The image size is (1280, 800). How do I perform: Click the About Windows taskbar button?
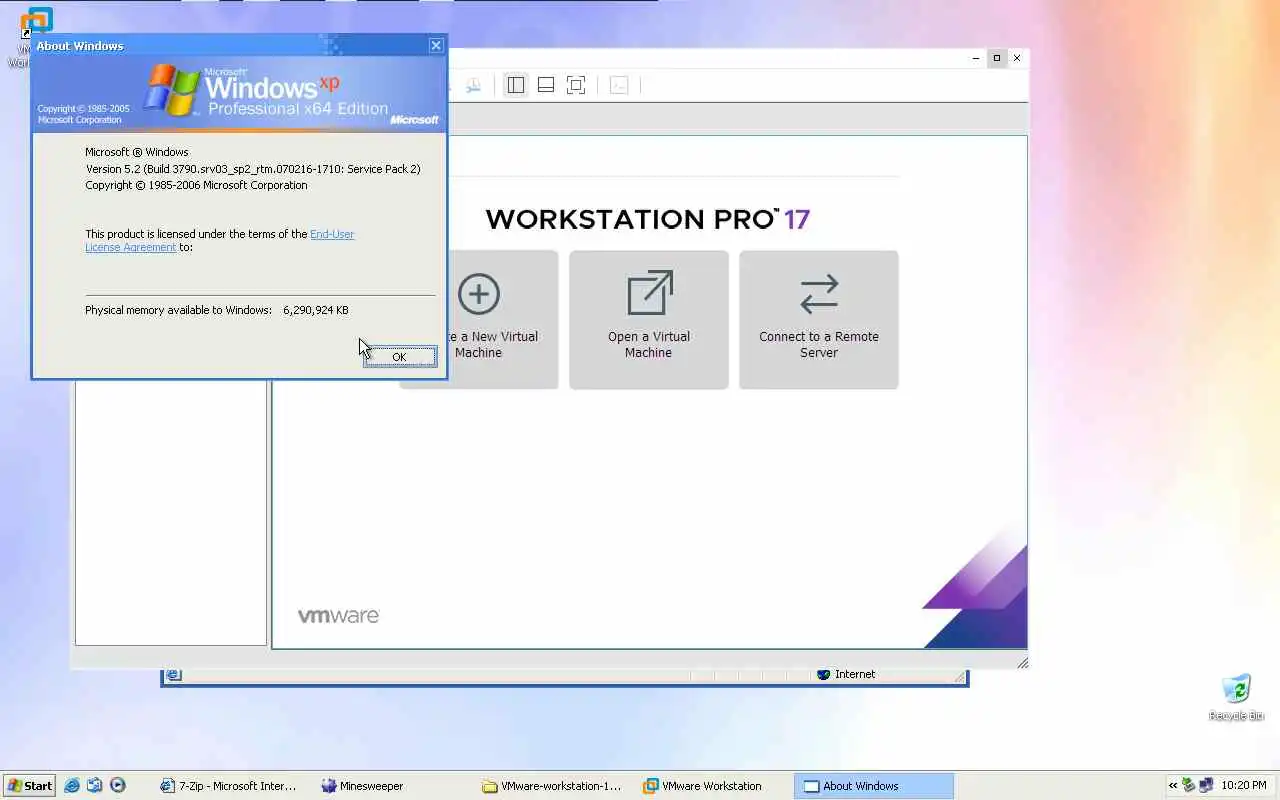point(875,786)
